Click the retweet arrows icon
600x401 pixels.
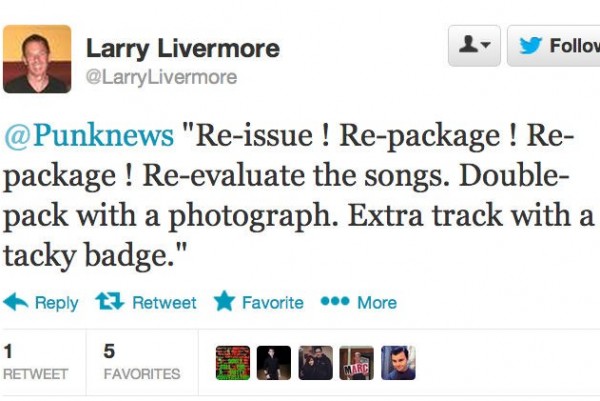click(x=110, y=302)
